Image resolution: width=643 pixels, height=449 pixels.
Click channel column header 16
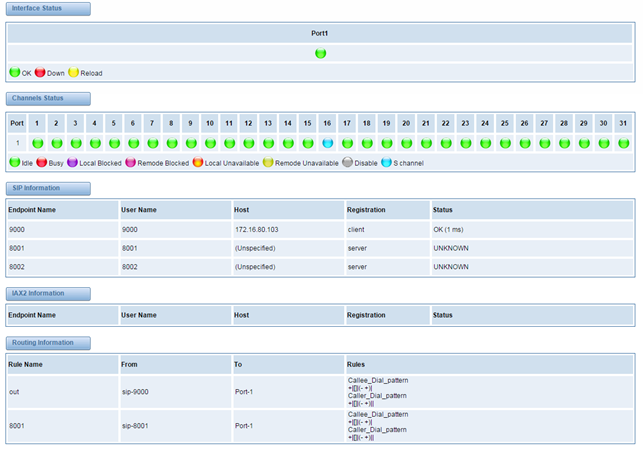click(x=327, y=123)
